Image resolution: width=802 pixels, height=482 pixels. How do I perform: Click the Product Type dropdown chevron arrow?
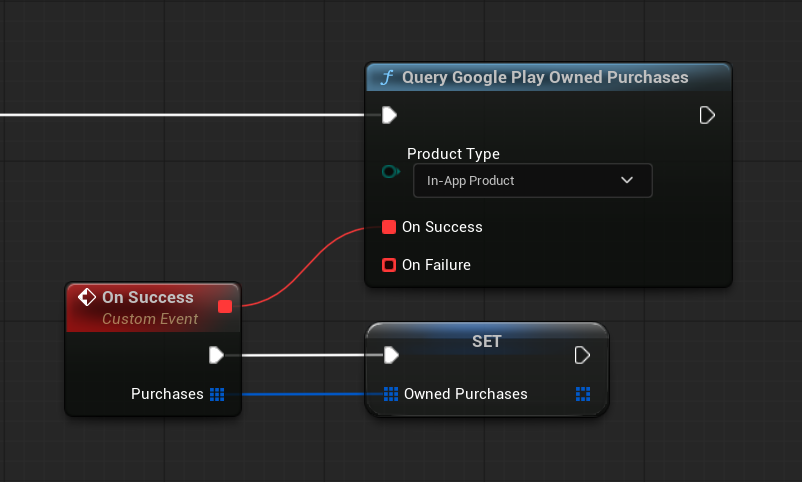tap(627, 180)
